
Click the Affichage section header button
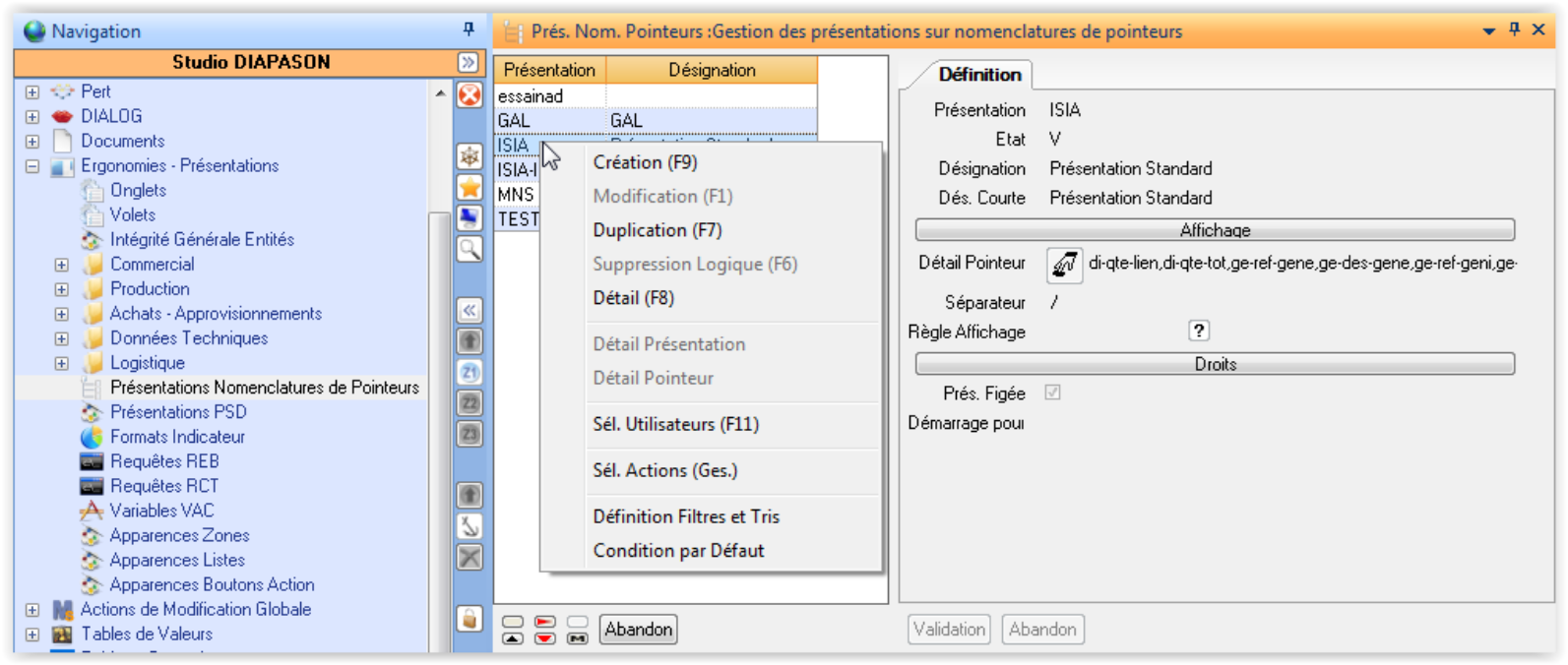1215,230
